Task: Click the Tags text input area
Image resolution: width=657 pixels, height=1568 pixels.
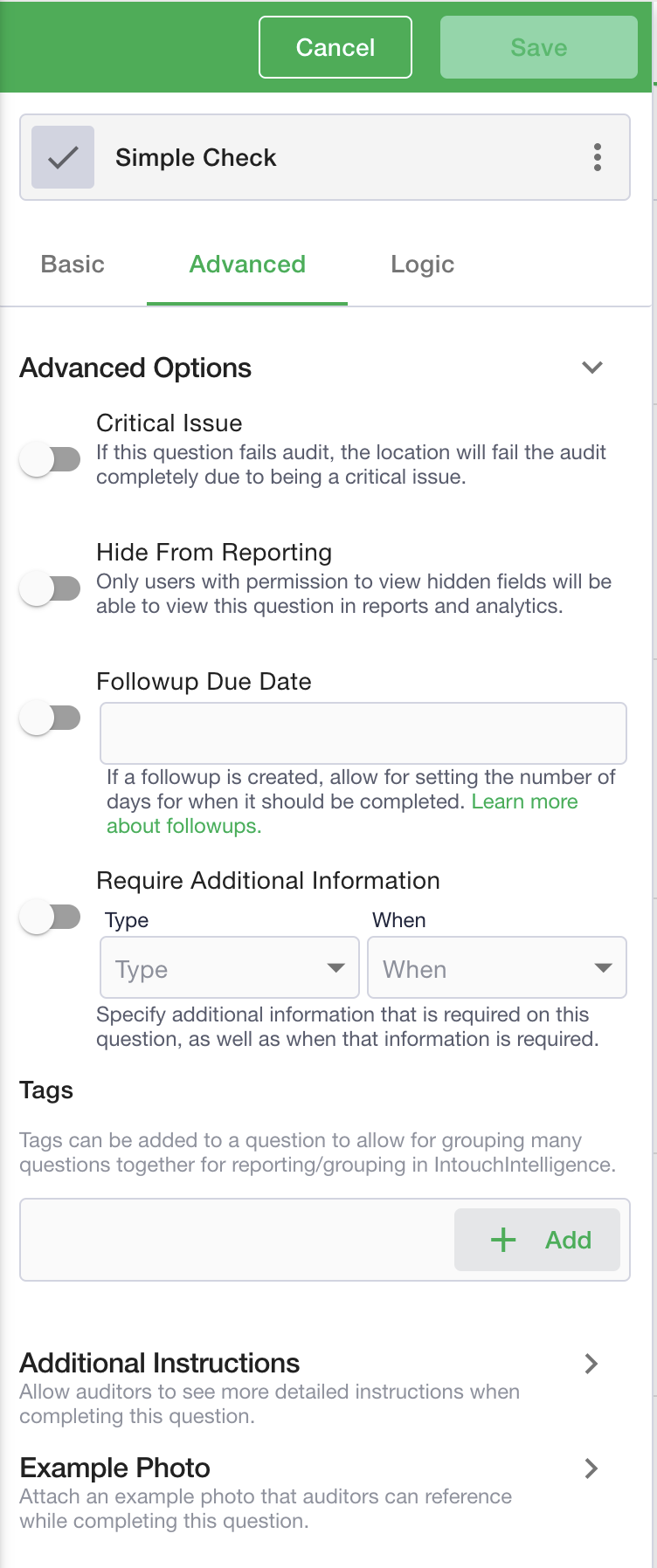Action: [x=237, y=1240]
